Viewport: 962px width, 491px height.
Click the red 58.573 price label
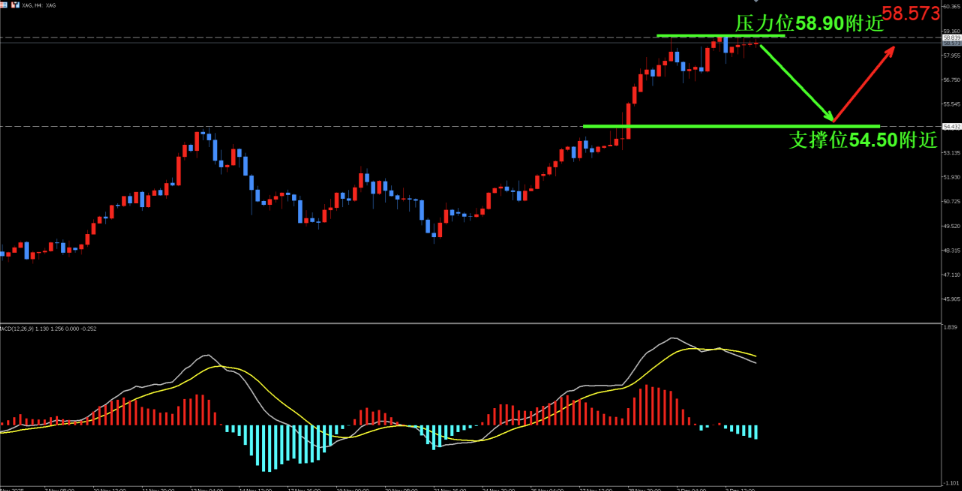pos(911,14)
